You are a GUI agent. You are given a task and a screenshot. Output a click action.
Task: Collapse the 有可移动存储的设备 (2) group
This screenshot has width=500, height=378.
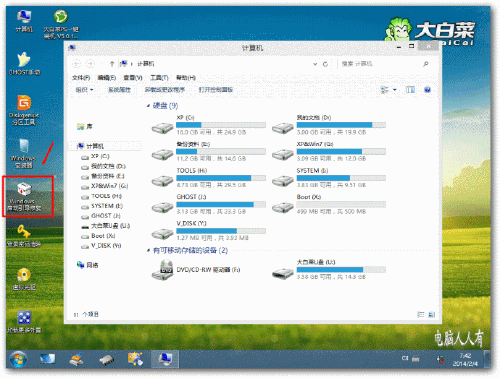[x=148, y=250]
